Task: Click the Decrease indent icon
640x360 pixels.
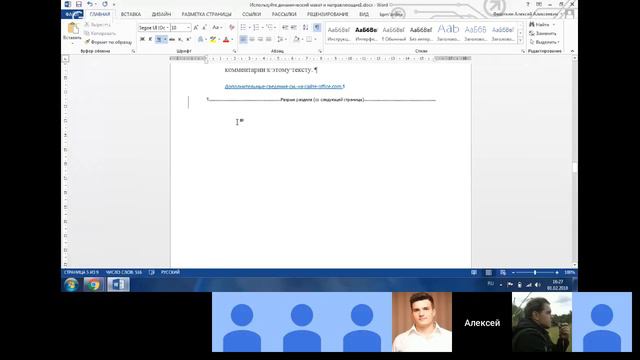Action: point(285,27)
